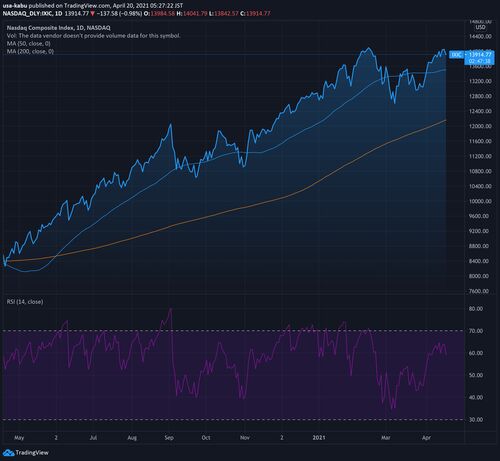Click the change value −137.58 (−0.98%)
Image resolution: width=500 pixels, height=461 pixels.
tap(120, 14)
